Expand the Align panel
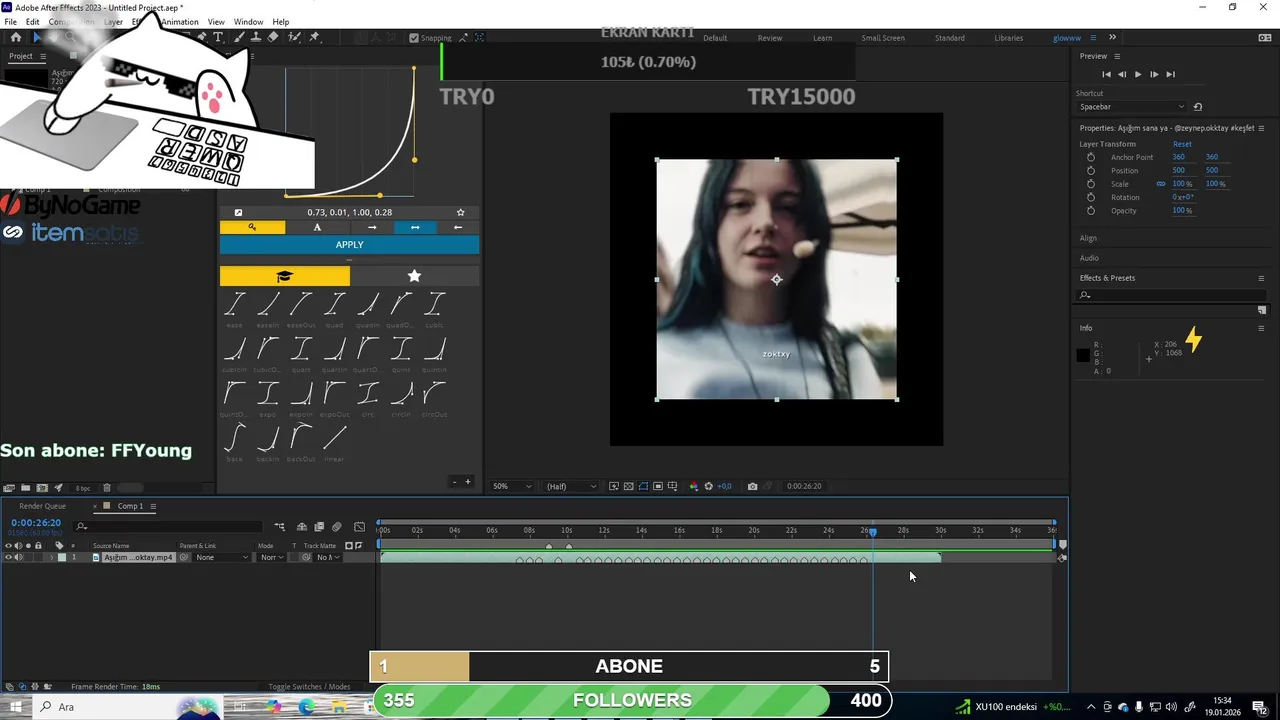 1088,238
